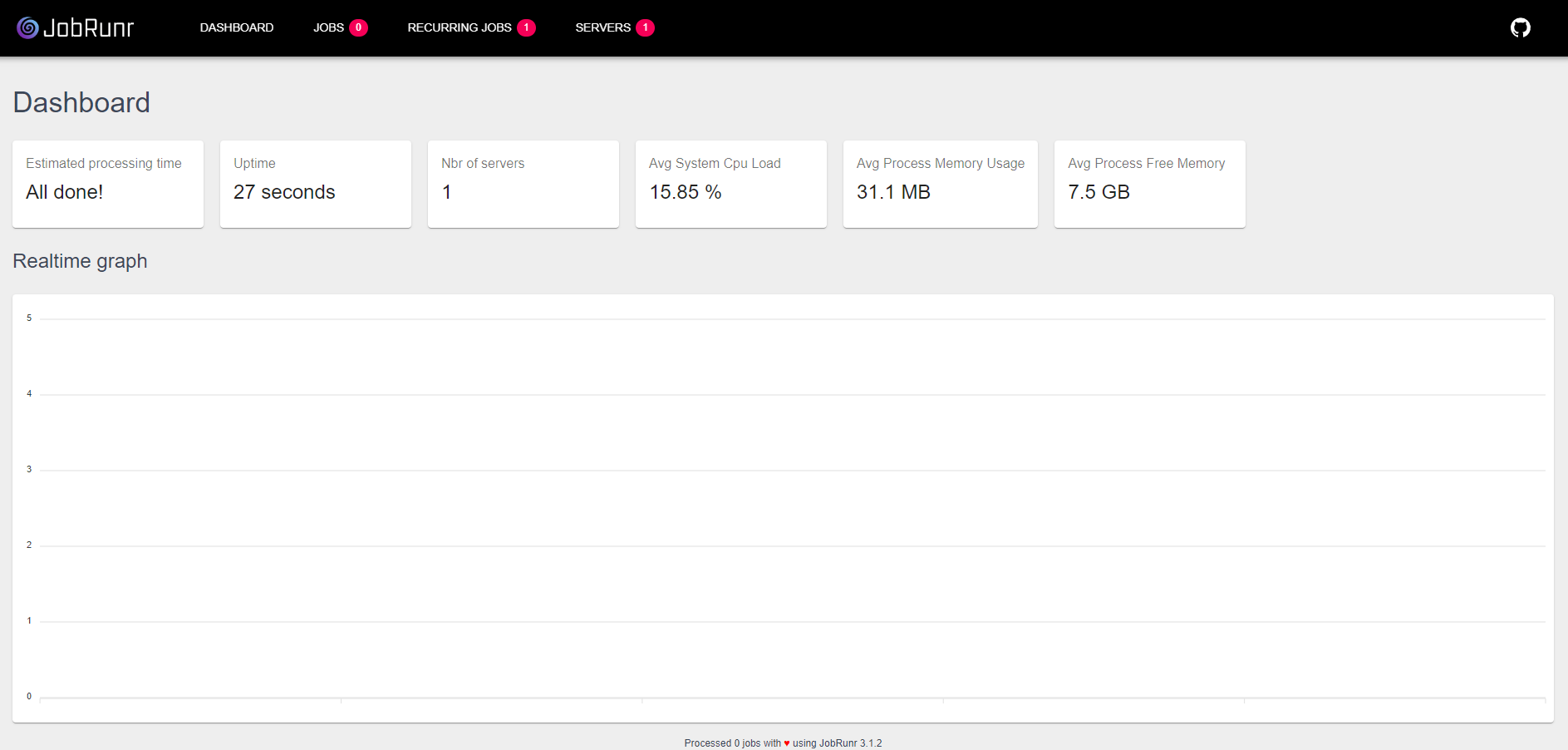Screen dimensions: 1568x750
Task: Navigate to RECURRING JOBS
Action: pyautogui.click(x=460, y=27)
